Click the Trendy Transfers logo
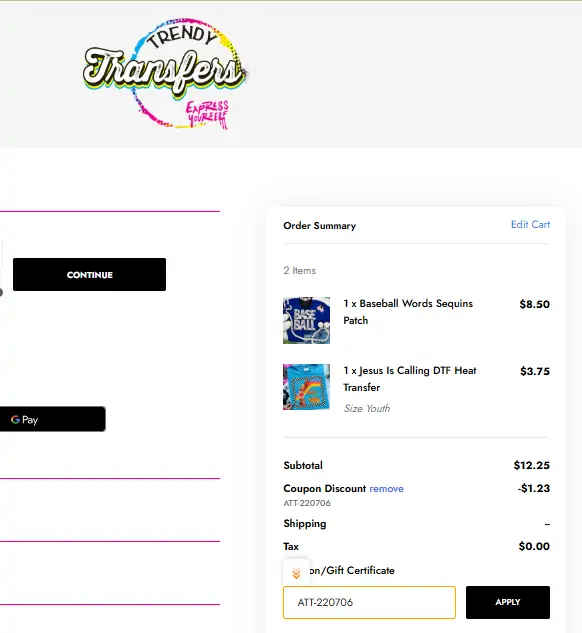 [164, 73]
